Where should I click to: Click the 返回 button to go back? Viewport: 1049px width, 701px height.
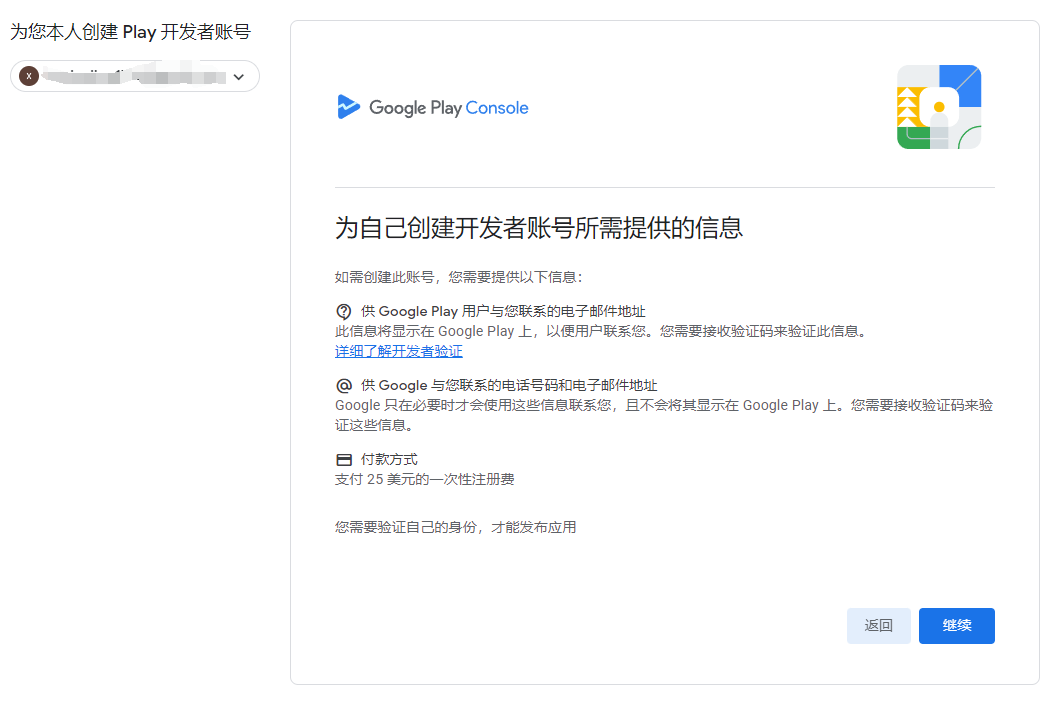[878, 625]
